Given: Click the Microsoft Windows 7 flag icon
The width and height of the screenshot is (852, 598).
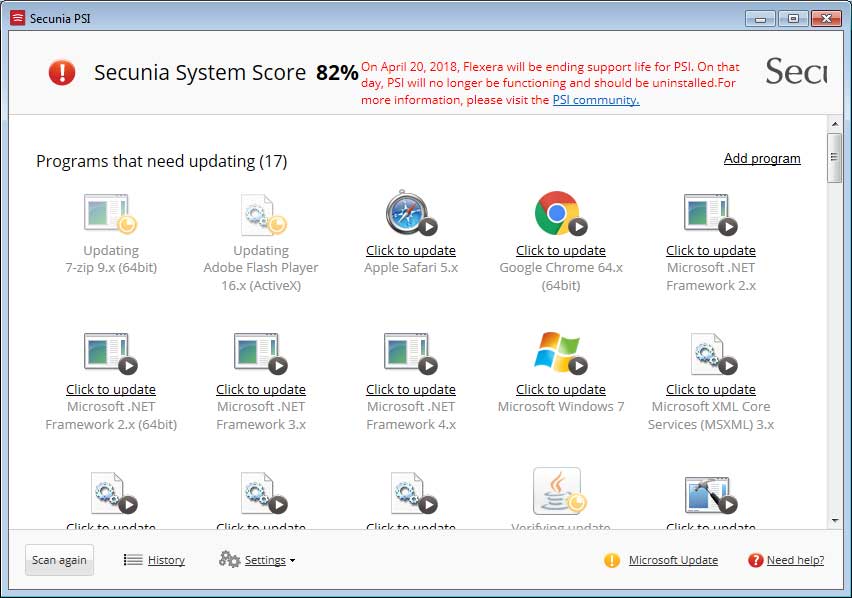Looking at the screenshot, I should click(561, 353).
